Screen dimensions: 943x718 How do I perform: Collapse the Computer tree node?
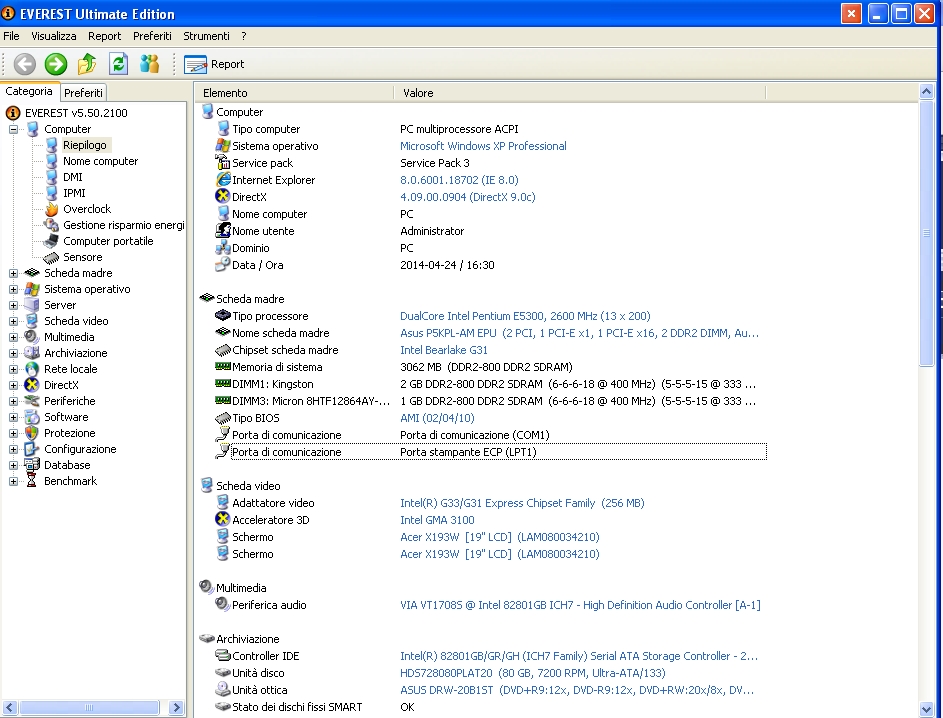14,129
